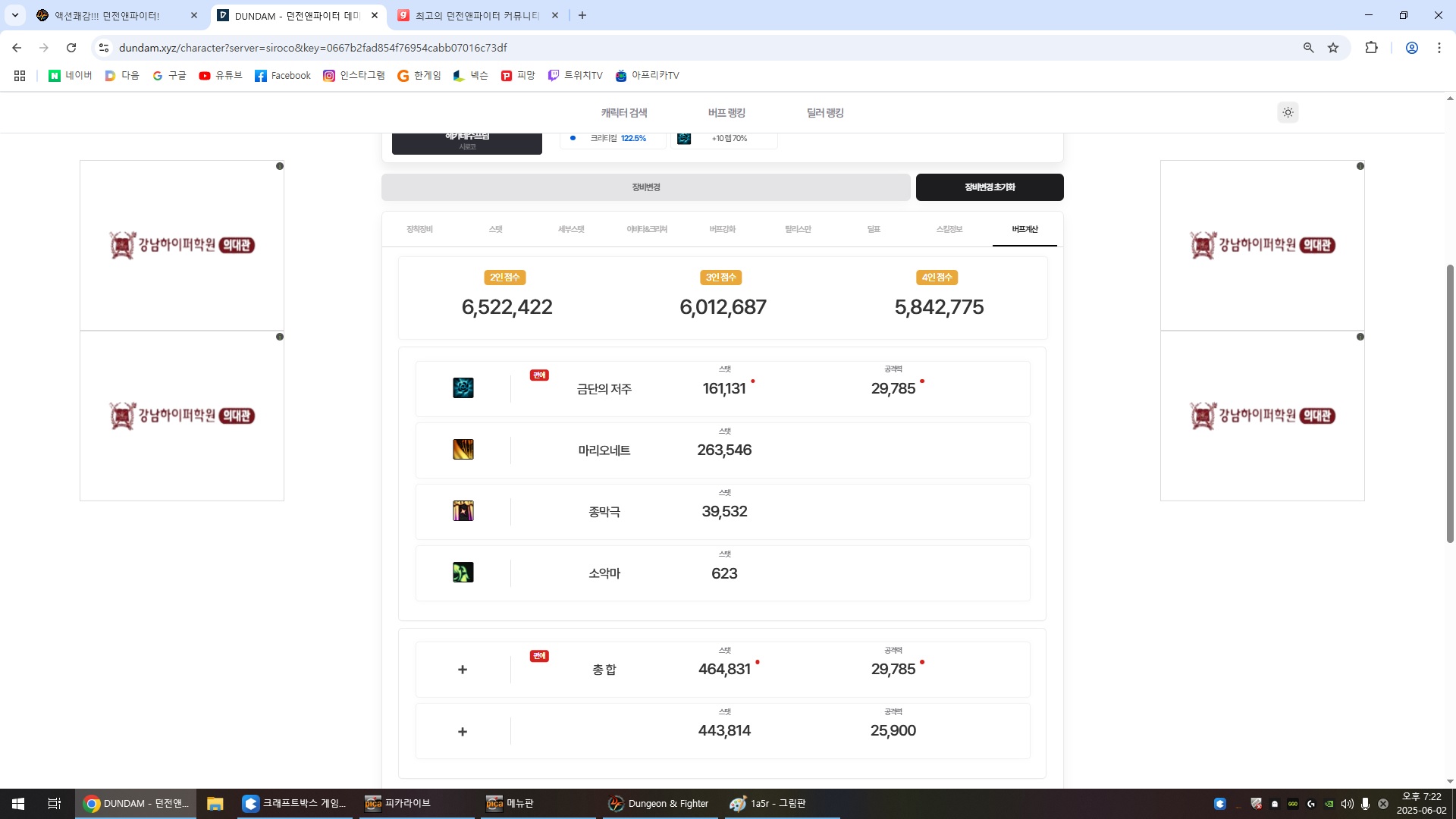Screen dimensions: 1456x819
Task: Go back with the browser back arrow
Action: (x=17, y=48)
